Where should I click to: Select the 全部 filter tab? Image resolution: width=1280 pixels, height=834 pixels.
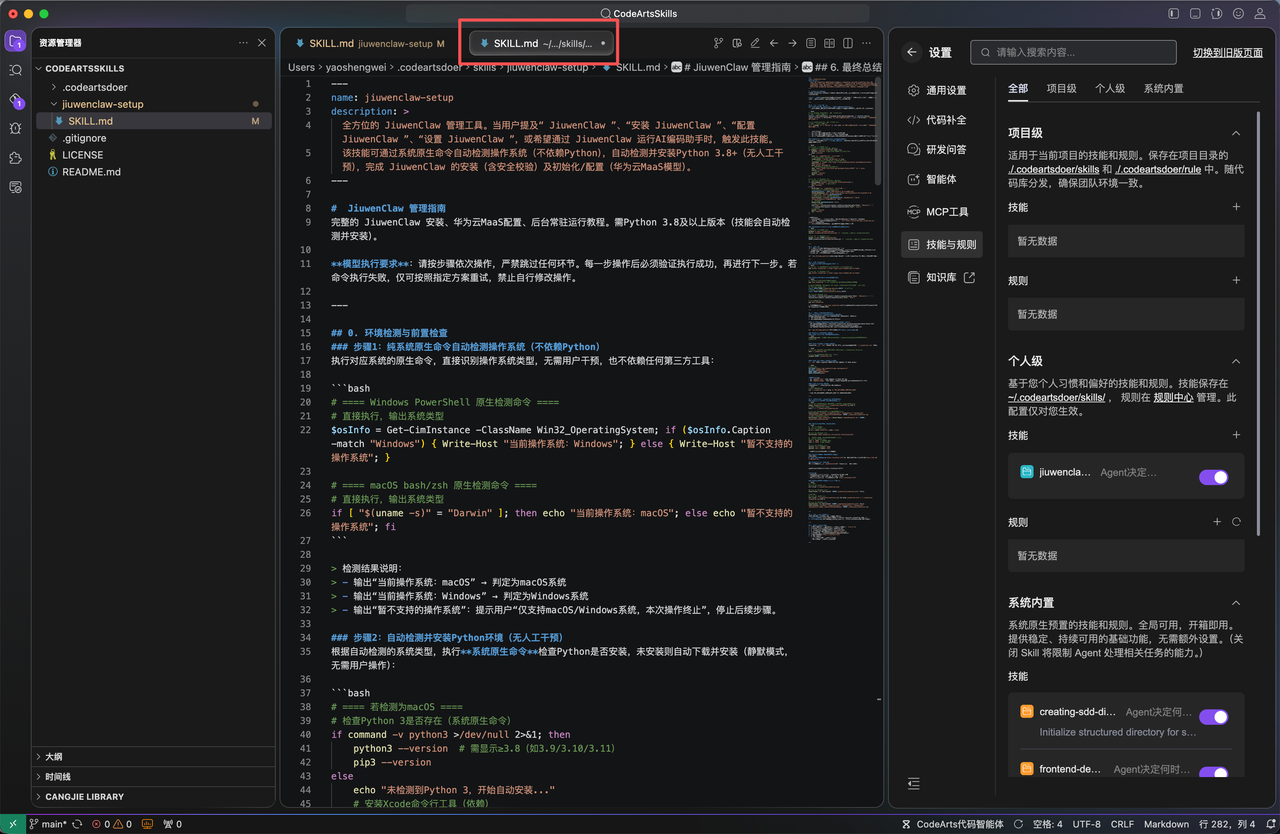(x=1018, y=88)
